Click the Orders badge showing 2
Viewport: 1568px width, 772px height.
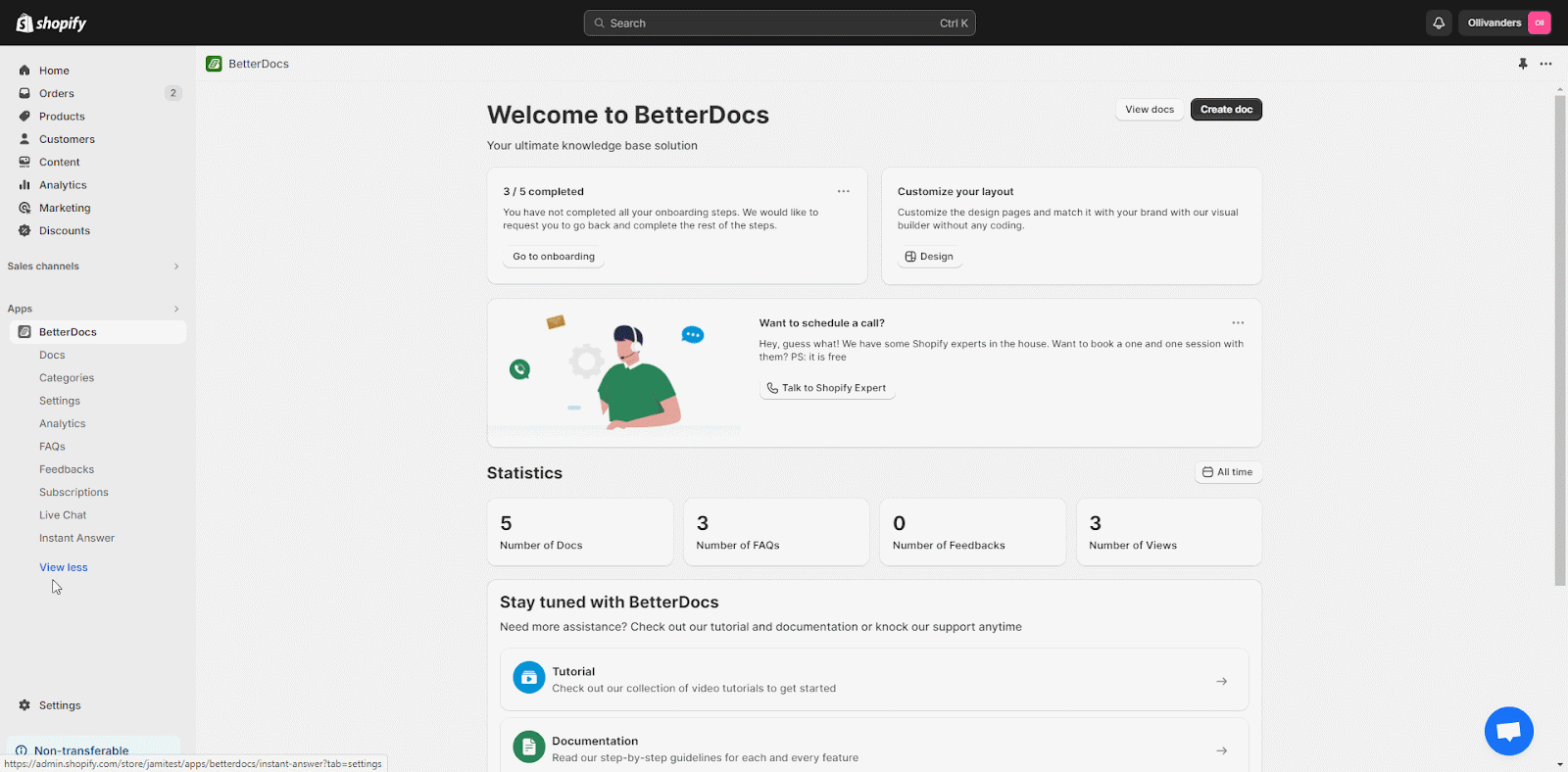173,93
